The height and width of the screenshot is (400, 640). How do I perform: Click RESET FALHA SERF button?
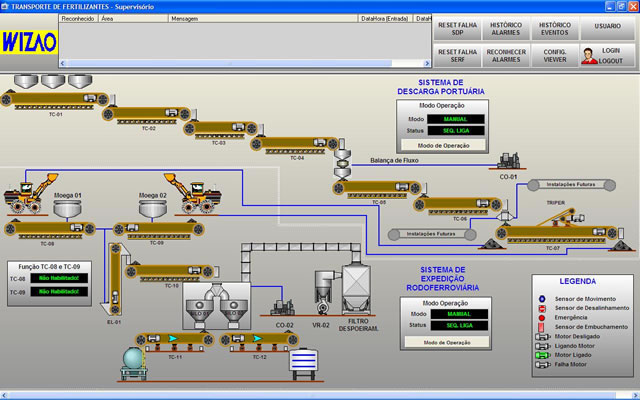click(457, 56)
